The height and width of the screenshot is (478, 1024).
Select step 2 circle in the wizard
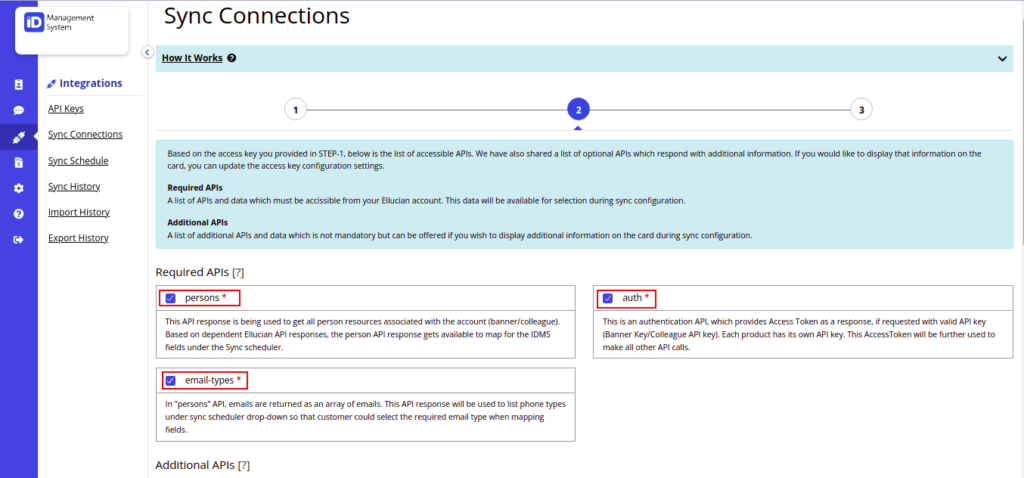click(x=578, y=110)
